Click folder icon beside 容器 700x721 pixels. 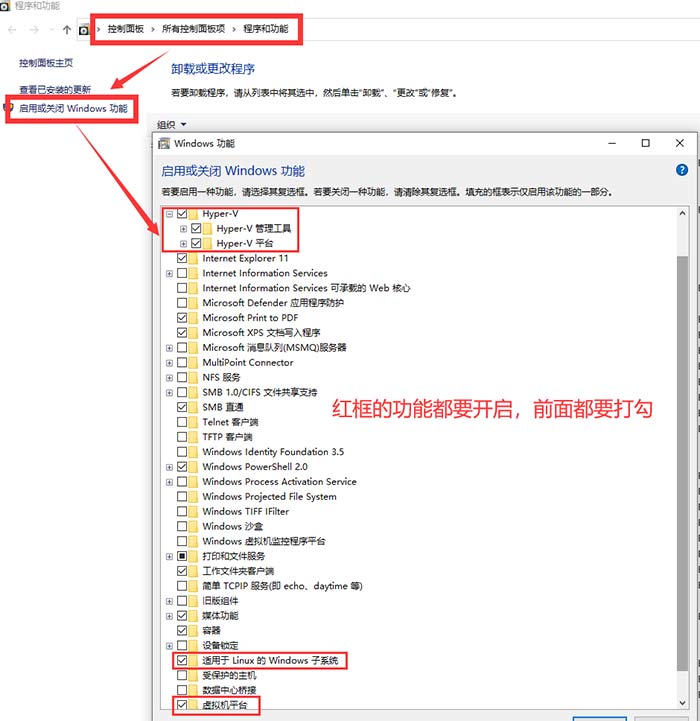(193, 630)
